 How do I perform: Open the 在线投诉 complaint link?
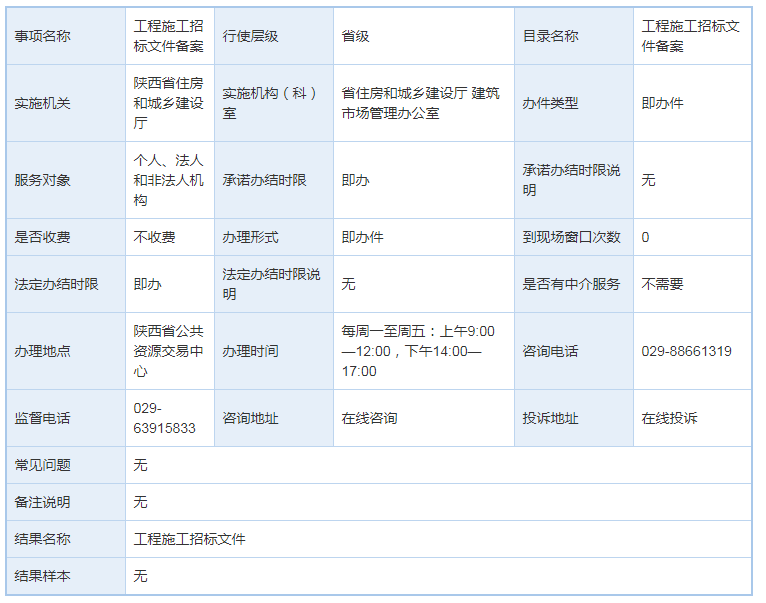669,418
